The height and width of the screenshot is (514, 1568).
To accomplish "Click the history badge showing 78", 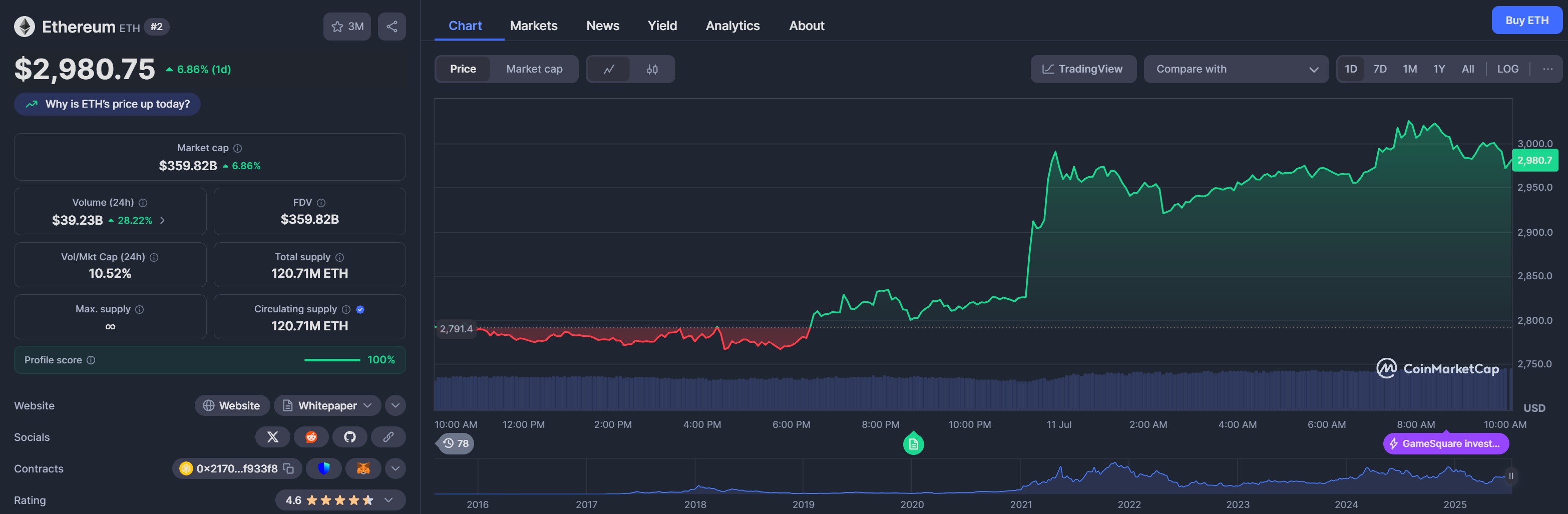I will point(456,443).
